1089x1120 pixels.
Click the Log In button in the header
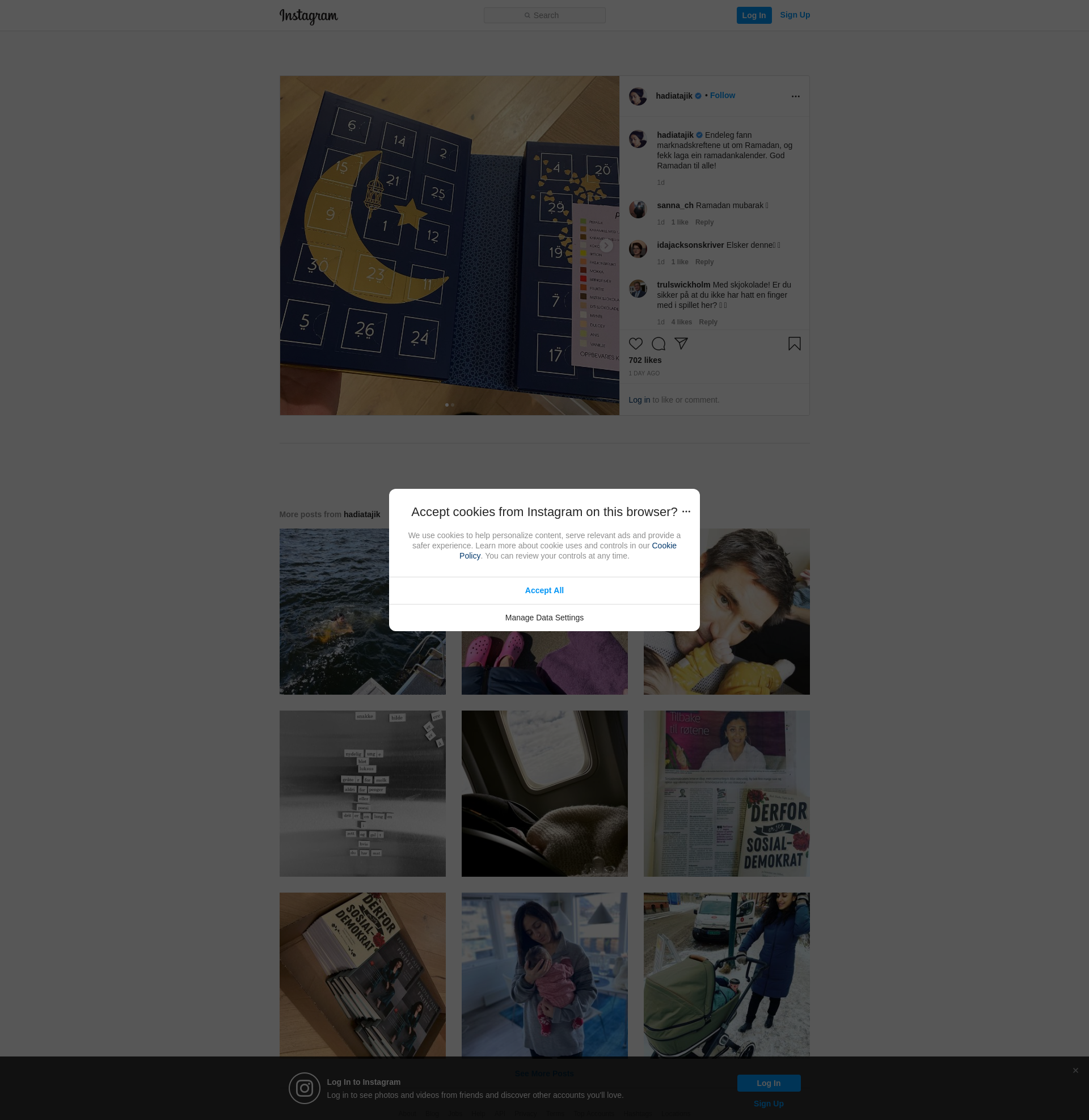pyautogui.click(x=754, y=15)
